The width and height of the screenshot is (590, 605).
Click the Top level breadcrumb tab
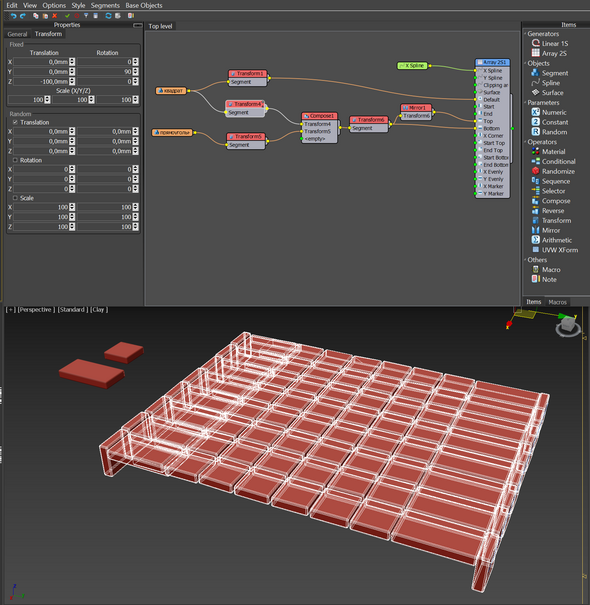tap(161, 26)
